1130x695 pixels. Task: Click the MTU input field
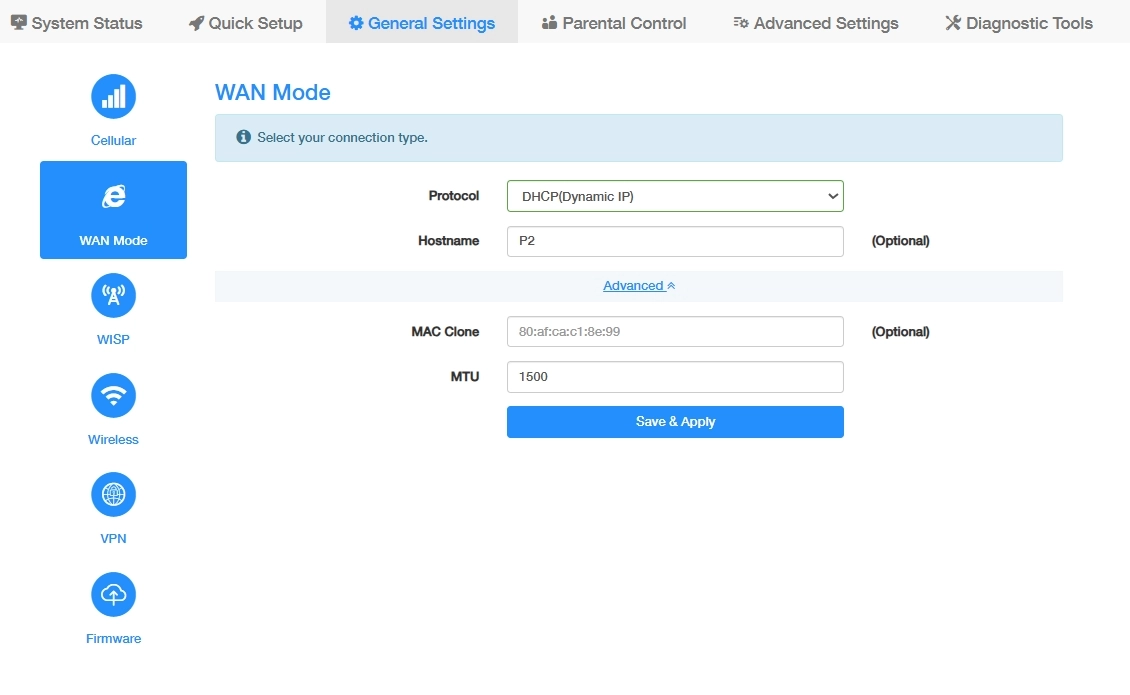coord(675,377)
